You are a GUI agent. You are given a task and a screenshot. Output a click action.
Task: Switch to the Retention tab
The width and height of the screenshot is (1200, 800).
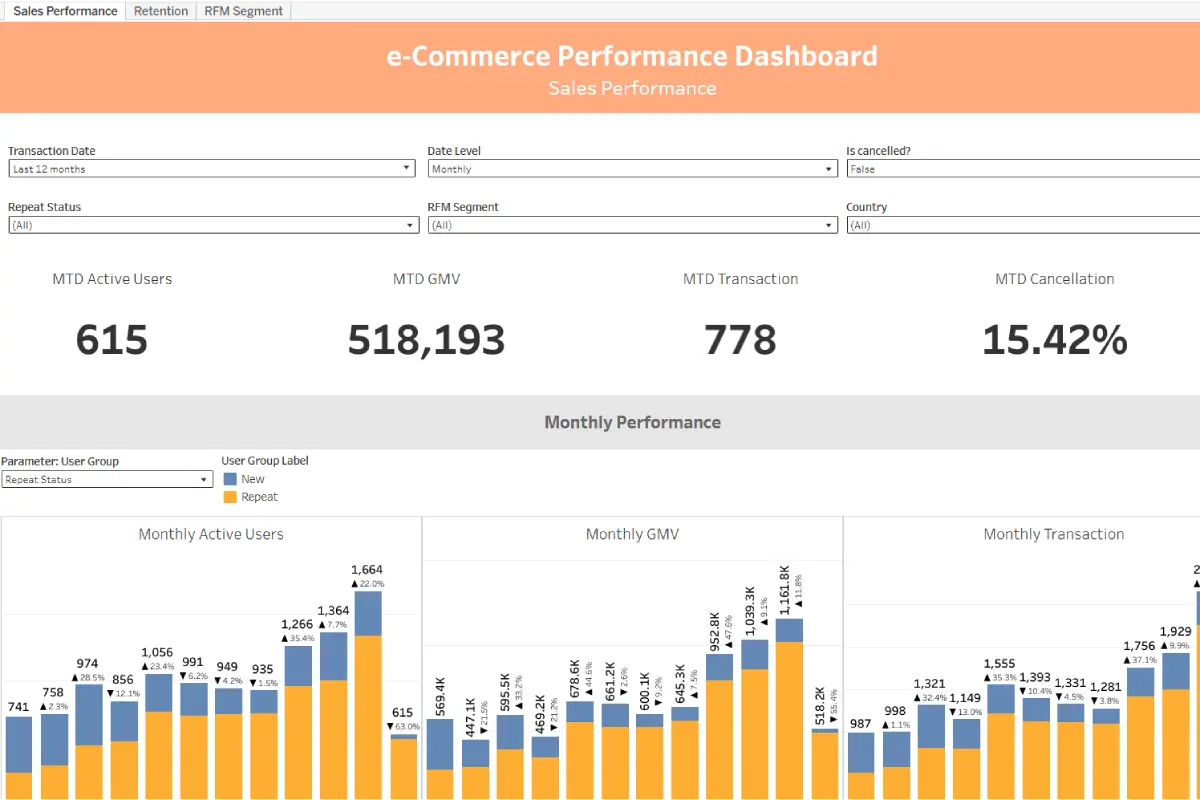[160, 10]
